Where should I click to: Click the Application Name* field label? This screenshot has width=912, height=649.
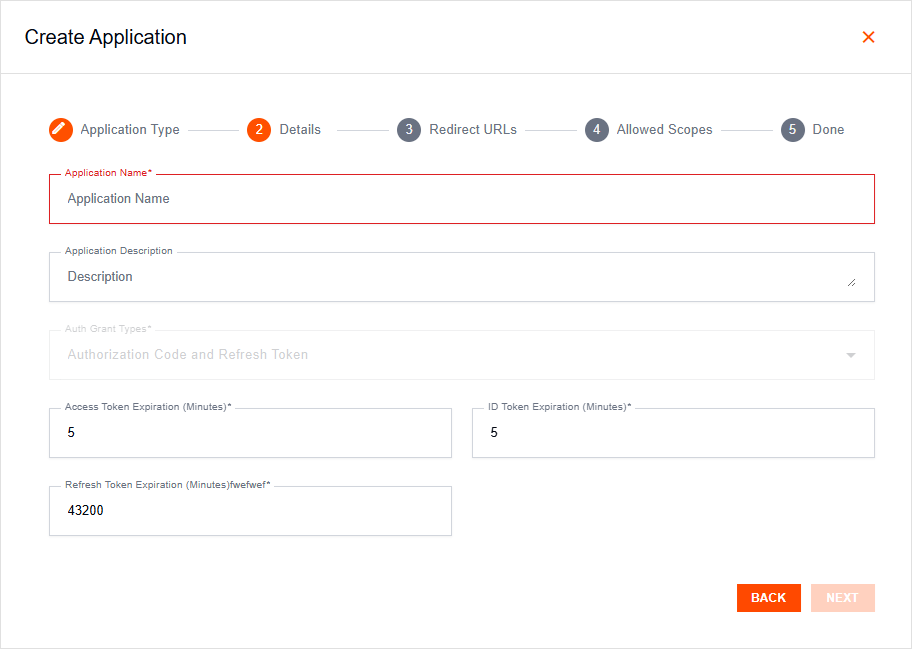(x=108, y=173)
